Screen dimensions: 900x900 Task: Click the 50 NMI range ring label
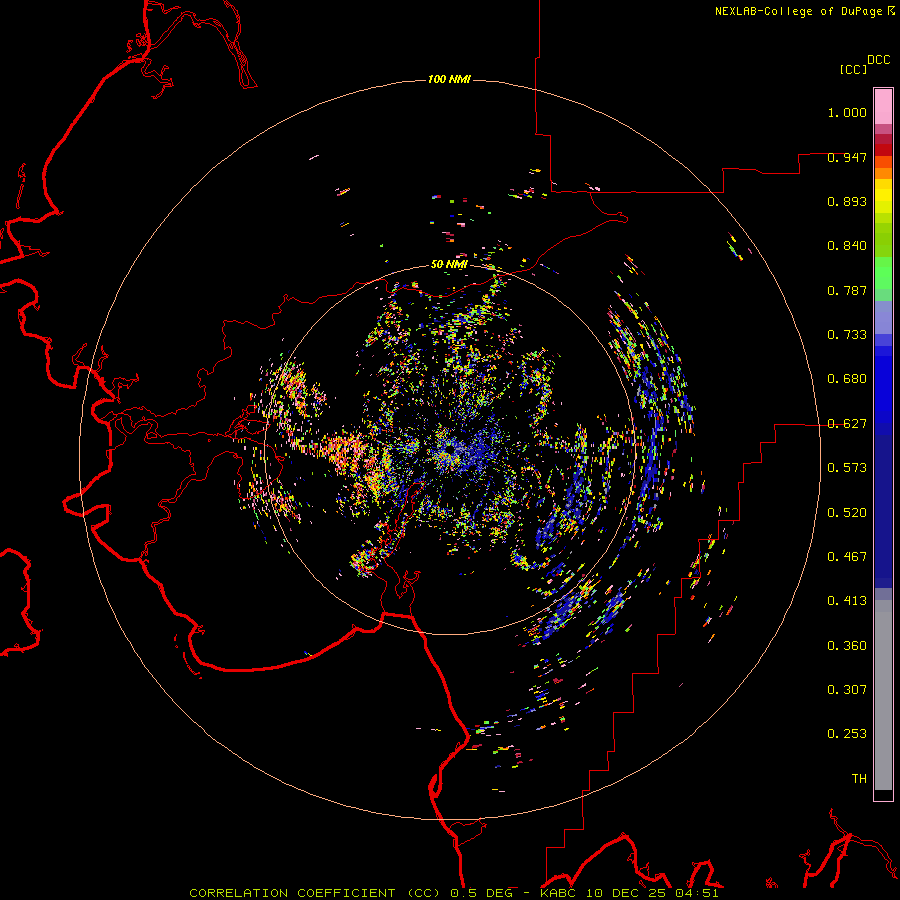coord(449,264)
